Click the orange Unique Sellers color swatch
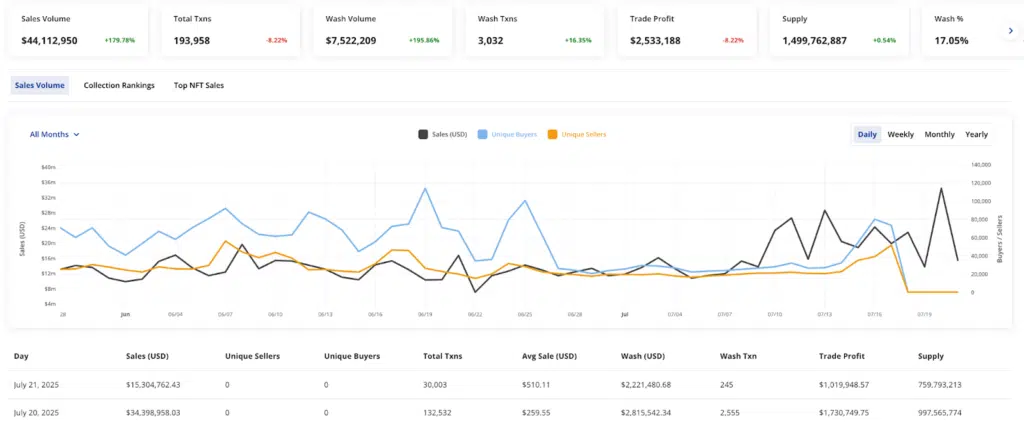 (x=553, y=134)
